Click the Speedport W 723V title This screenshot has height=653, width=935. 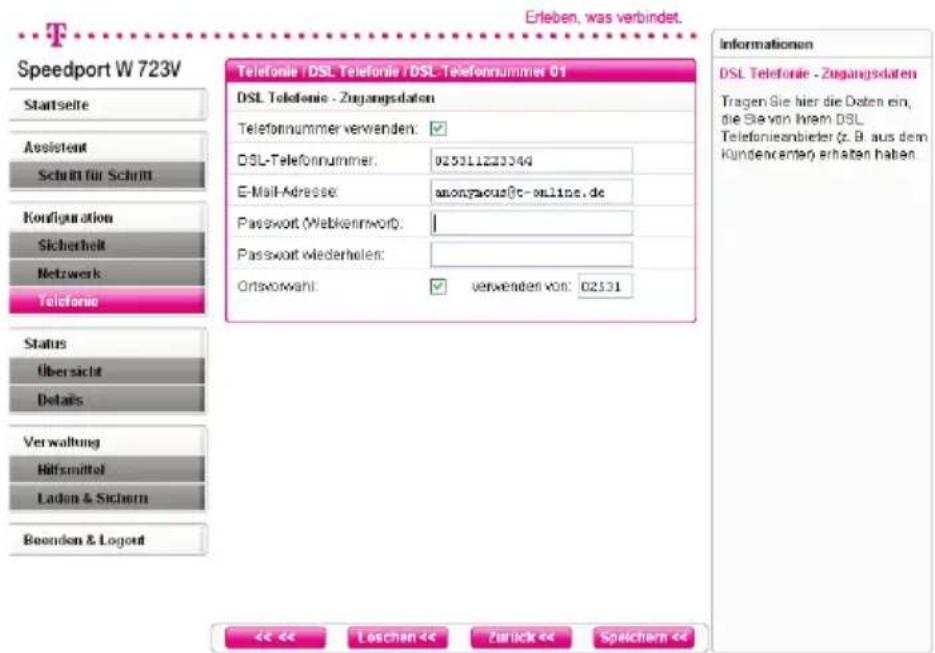click(99, 69)
